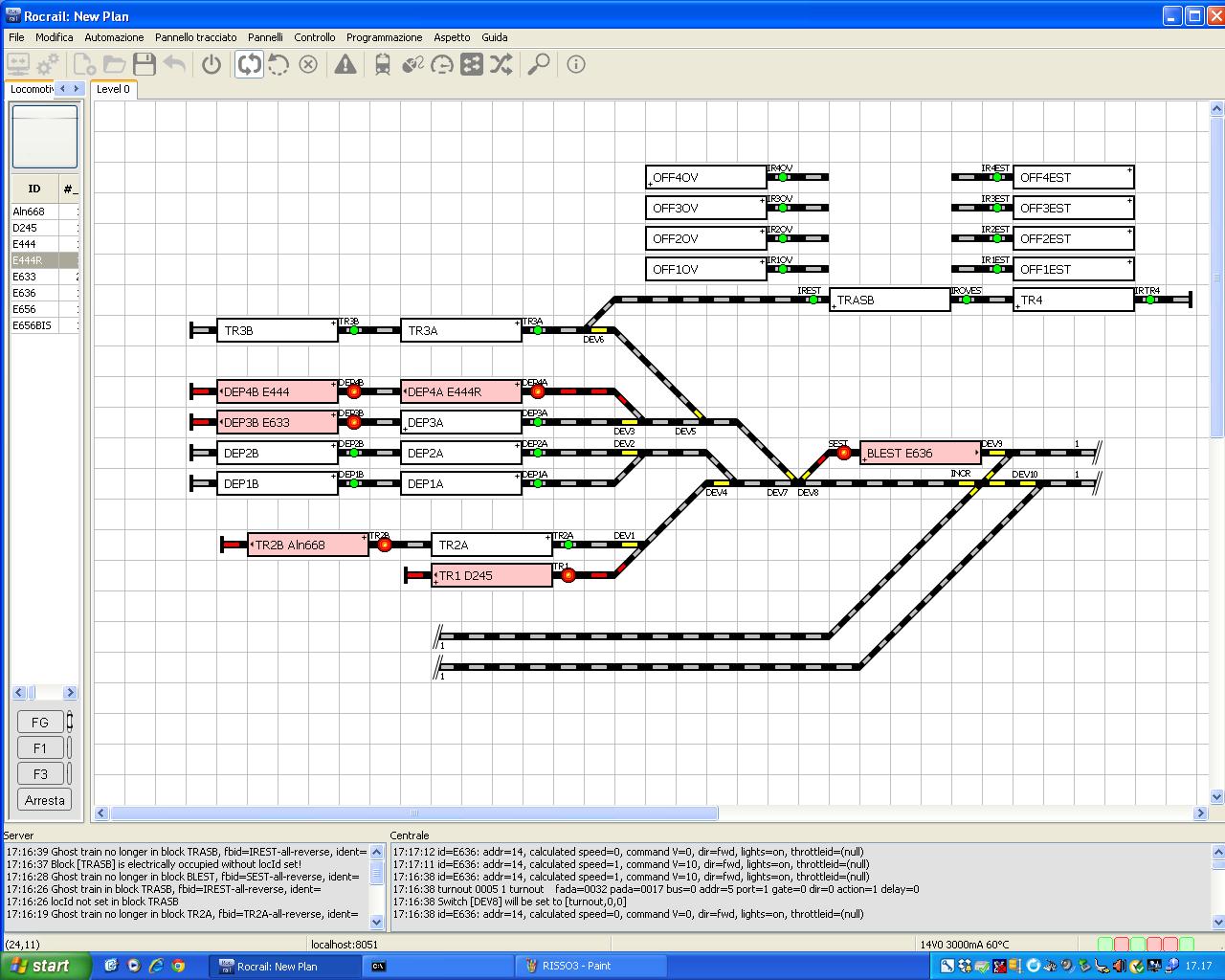
Task: Click the Arresta stop button
Action: 45,800
